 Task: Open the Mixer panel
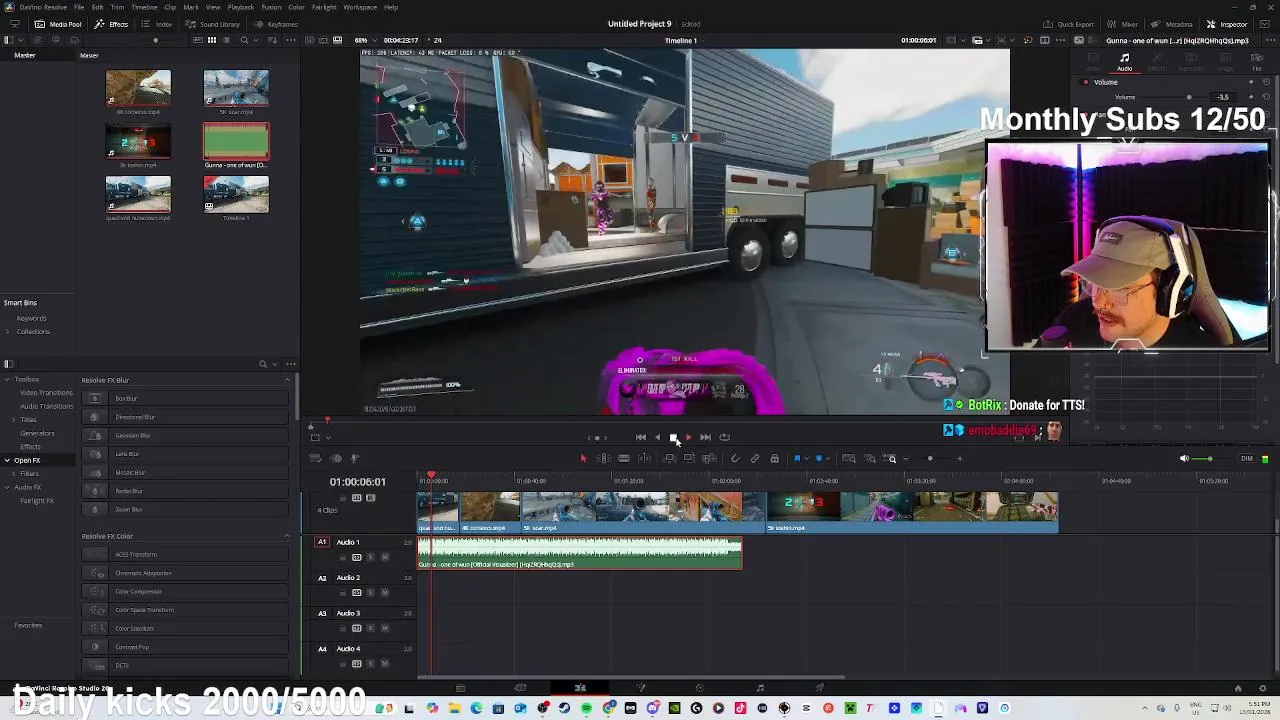click(x=1122, y=24)
